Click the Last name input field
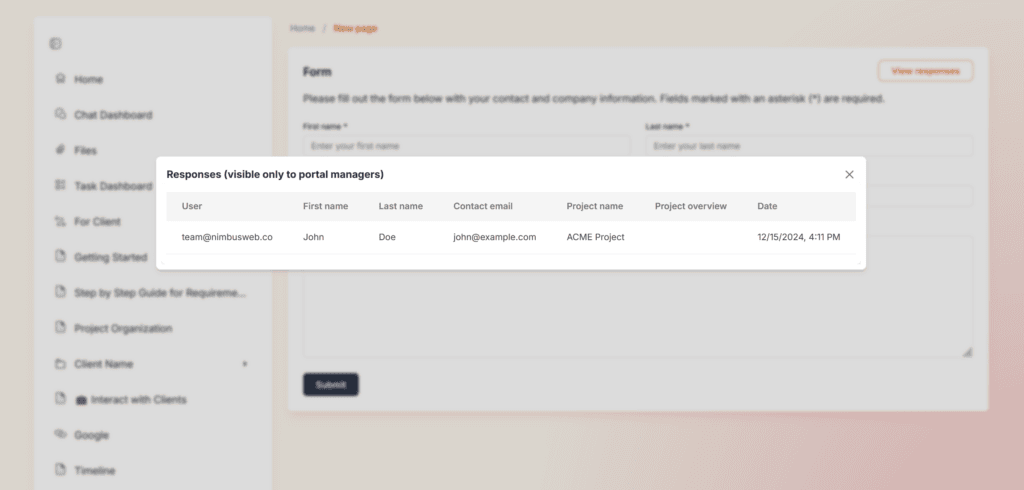1024x490 pixels. (809, 146)
